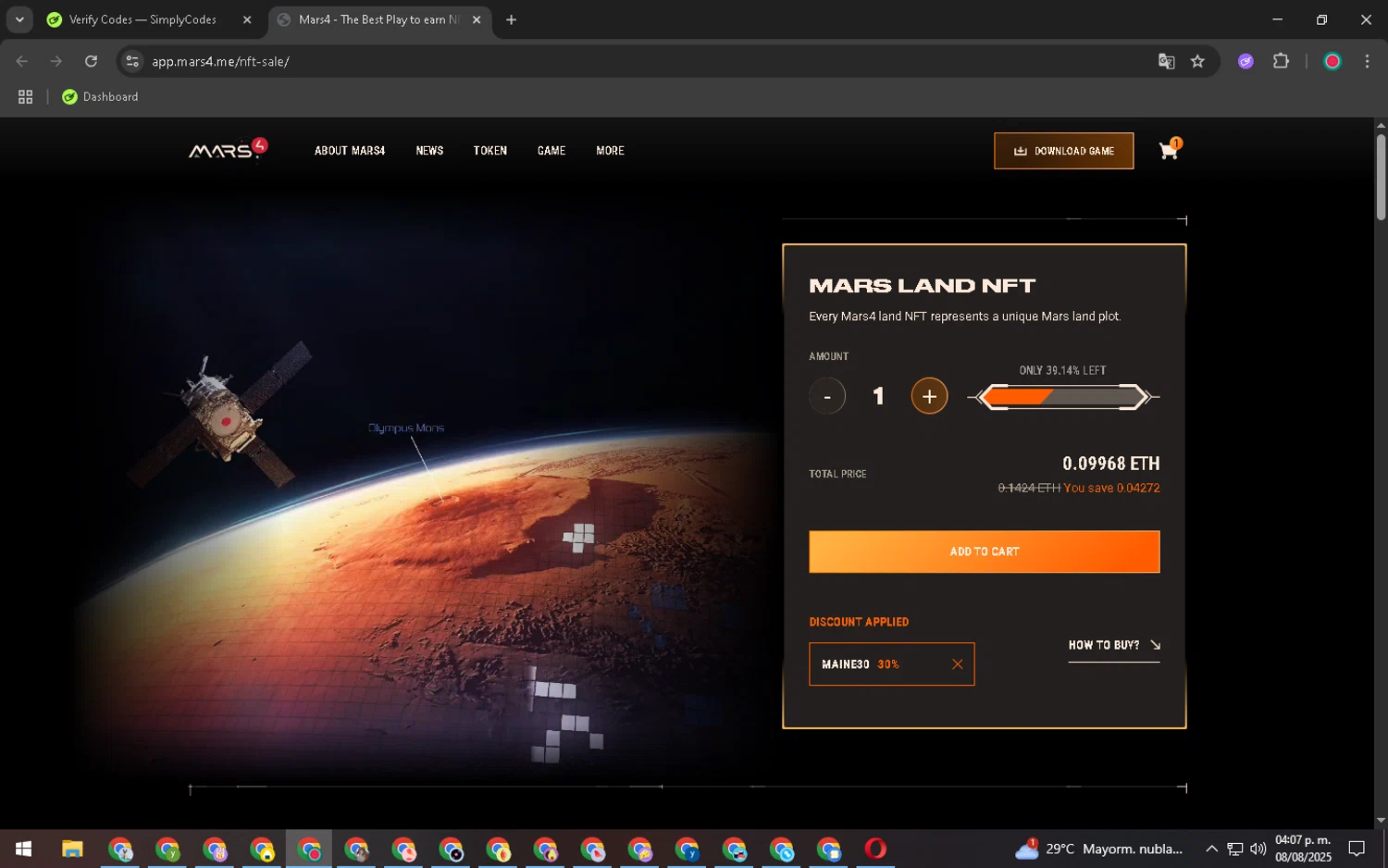Open the notification center icon

(x=1357, y=849)
